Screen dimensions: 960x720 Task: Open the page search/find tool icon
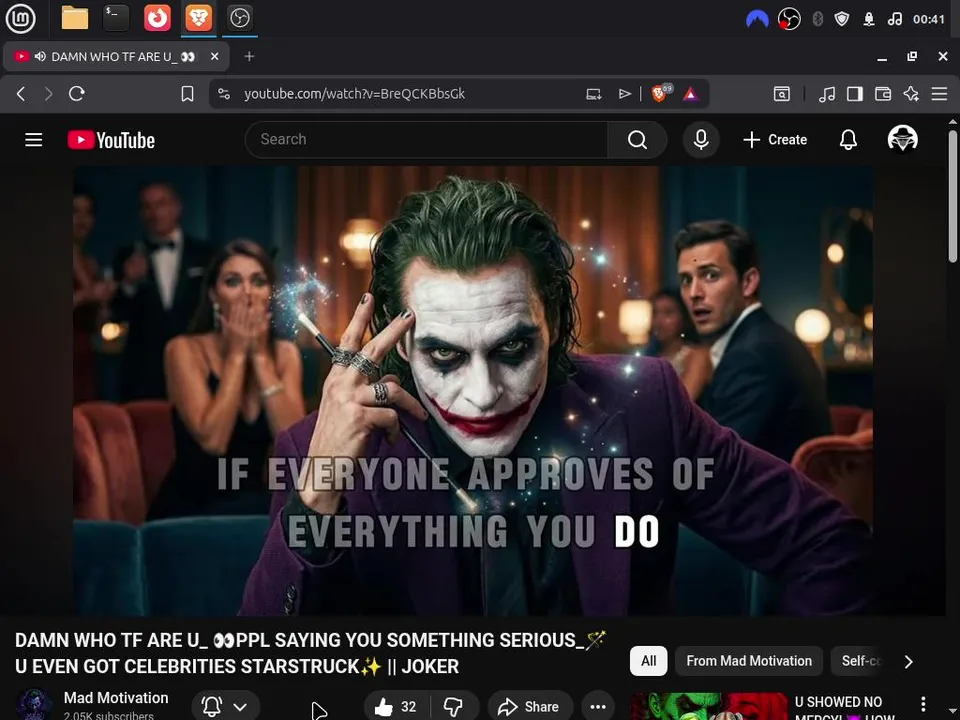(782, 94)
